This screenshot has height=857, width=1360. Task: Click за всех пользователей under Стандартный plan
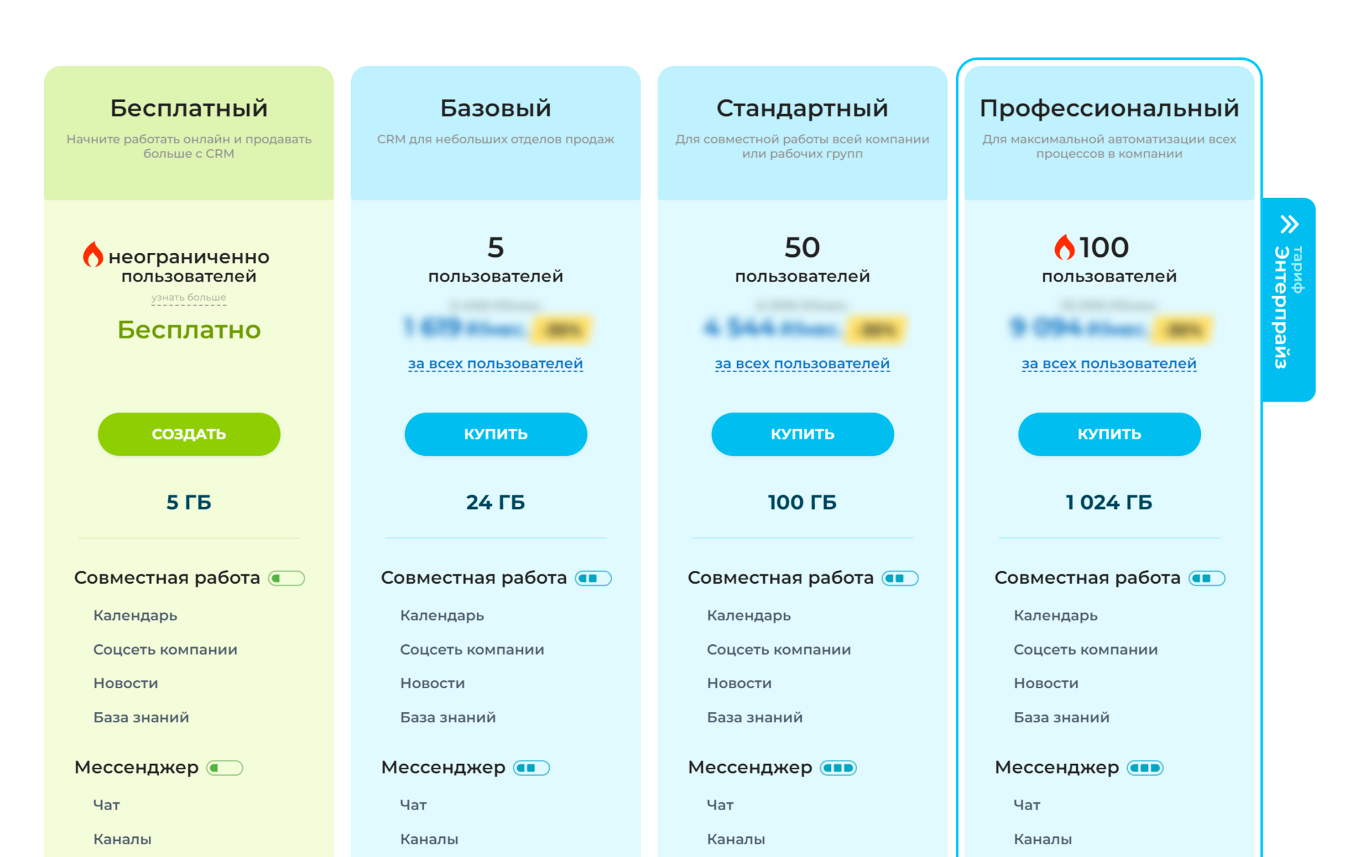click(802, 363)
